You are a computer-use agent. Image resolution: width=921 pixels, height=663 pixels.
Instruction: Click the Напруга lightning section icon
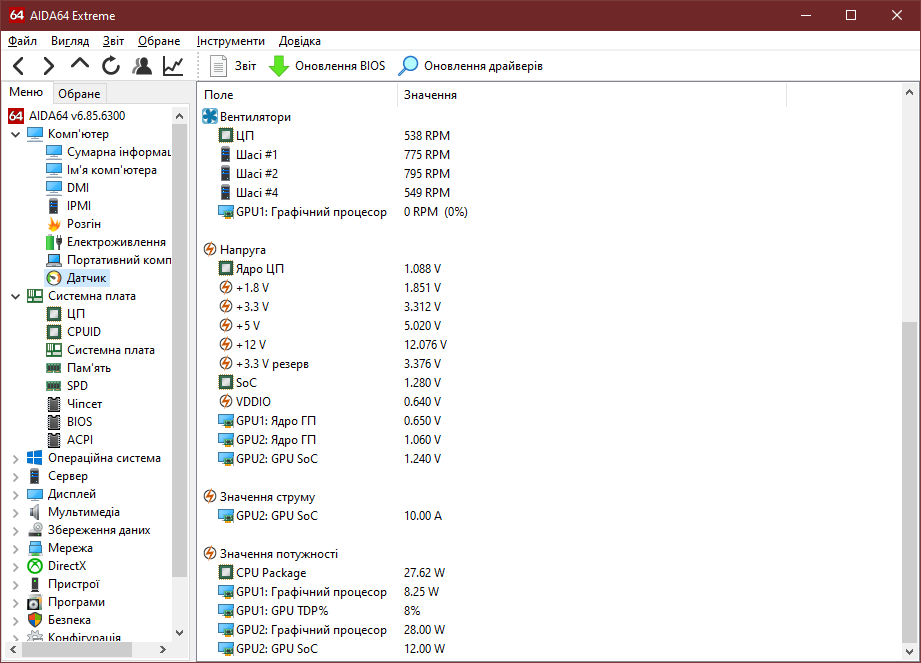[210, 249]
